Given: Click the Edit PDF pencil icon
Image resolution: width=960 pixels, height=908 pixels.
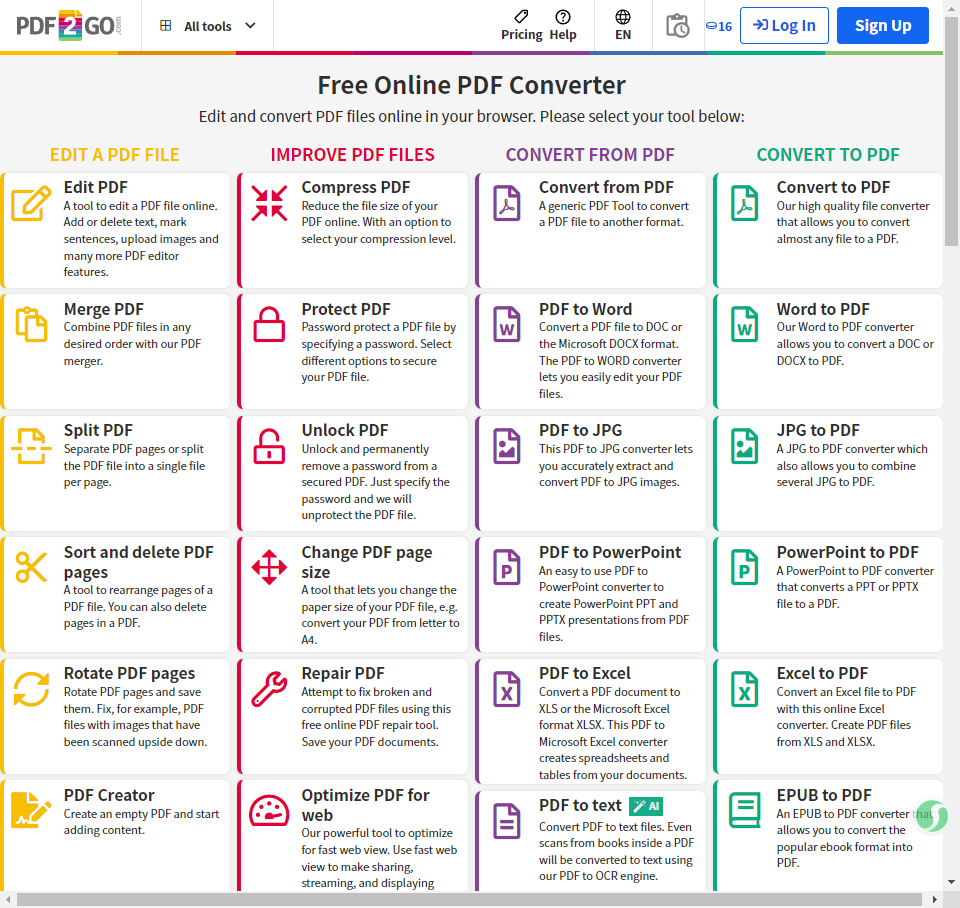Looking at the screenshot, I should tap(31, 203).
